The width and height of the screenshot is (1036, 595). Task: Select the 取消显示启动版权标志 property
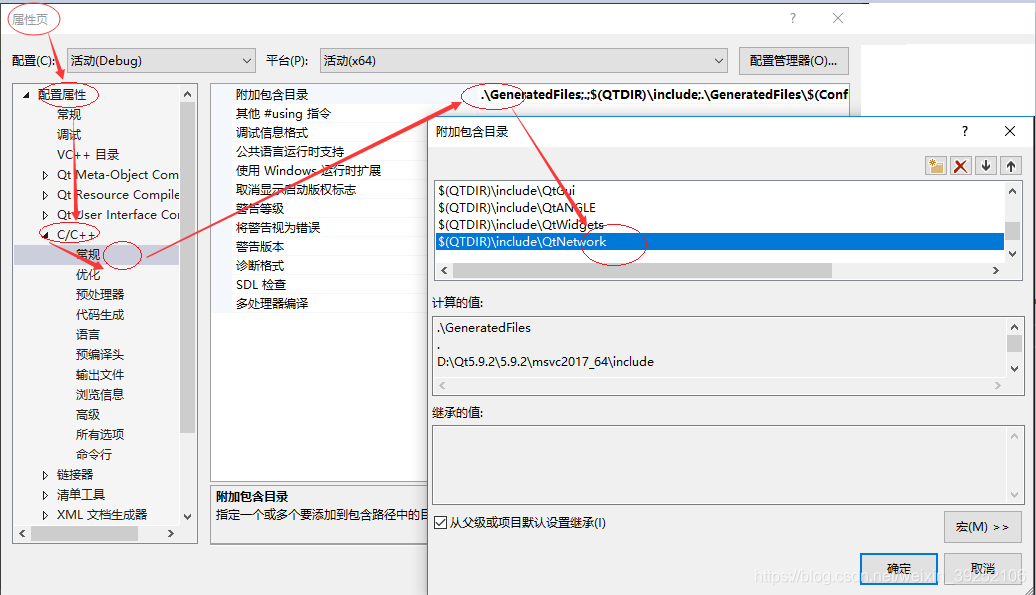click(x=296, y=190)
